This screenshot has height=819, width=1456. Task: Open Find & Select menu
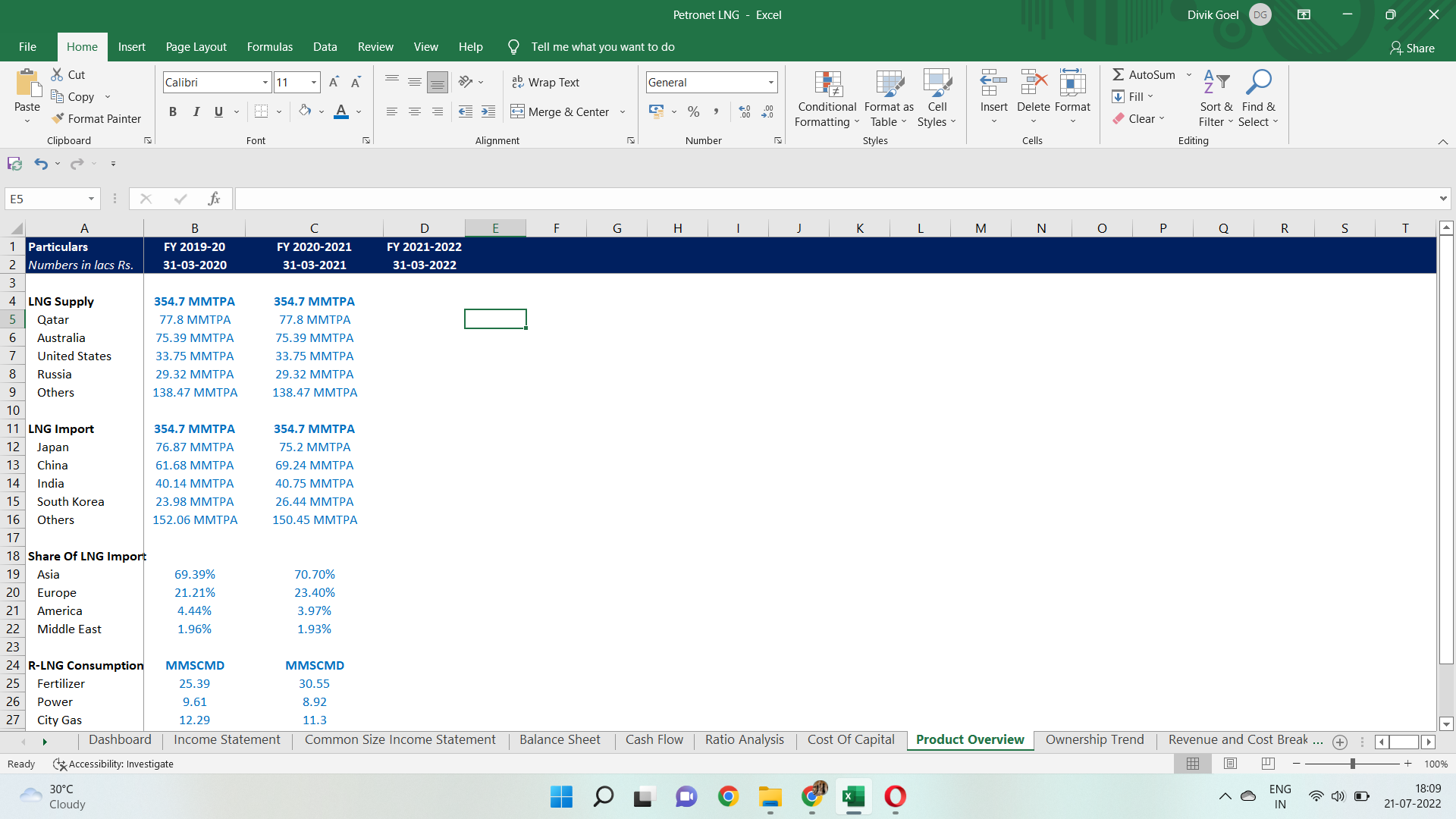pyautogui.click(x=1259, y=99)
